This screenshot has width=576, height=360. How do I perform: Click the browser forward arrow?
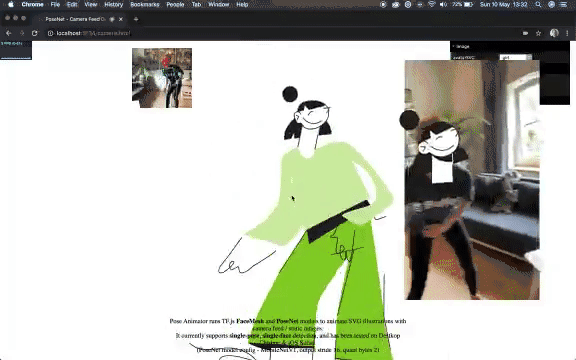coord(22,33)
